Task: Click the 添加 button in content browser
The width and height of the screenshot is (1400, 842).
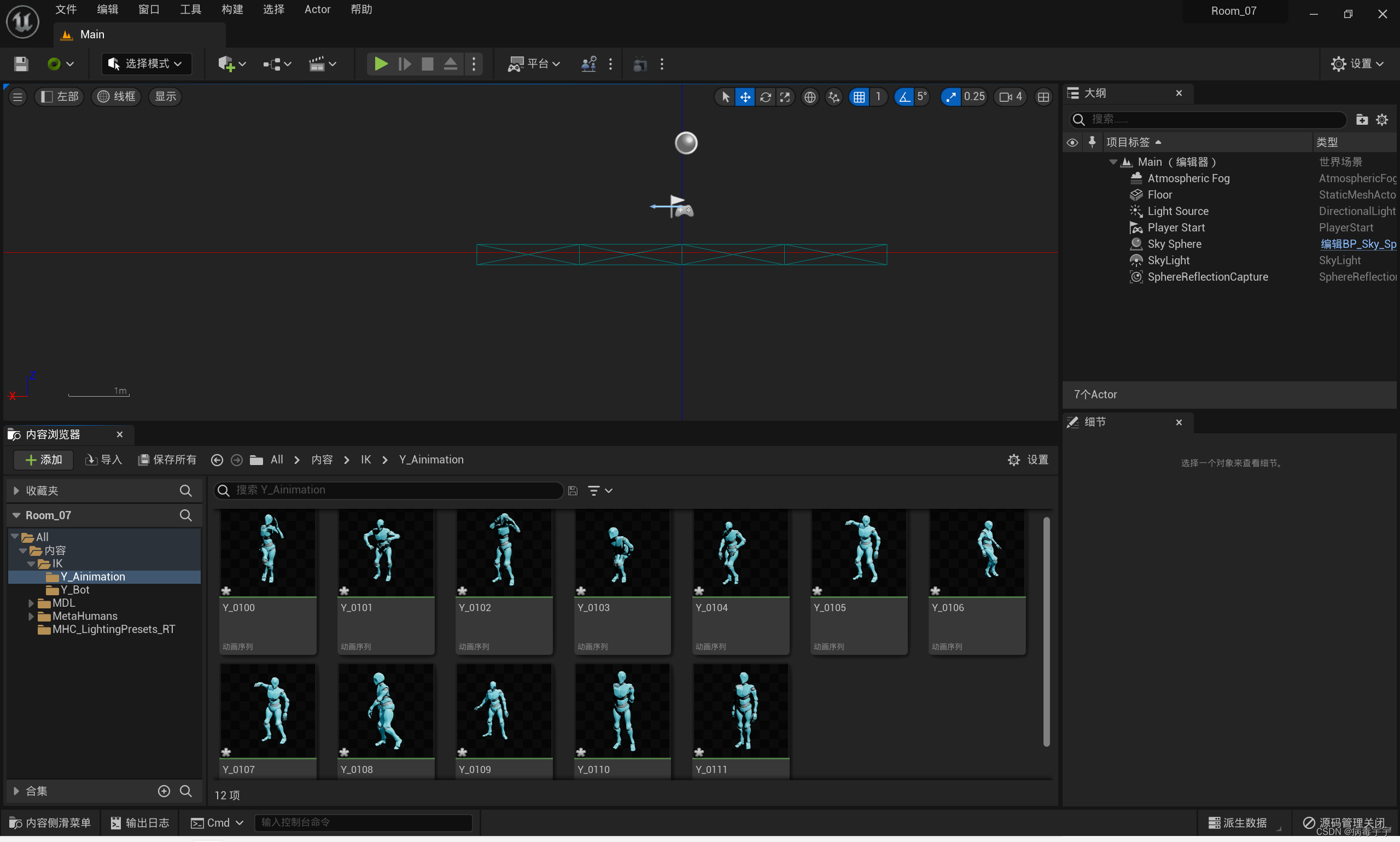Action: [x=44, y=460]
